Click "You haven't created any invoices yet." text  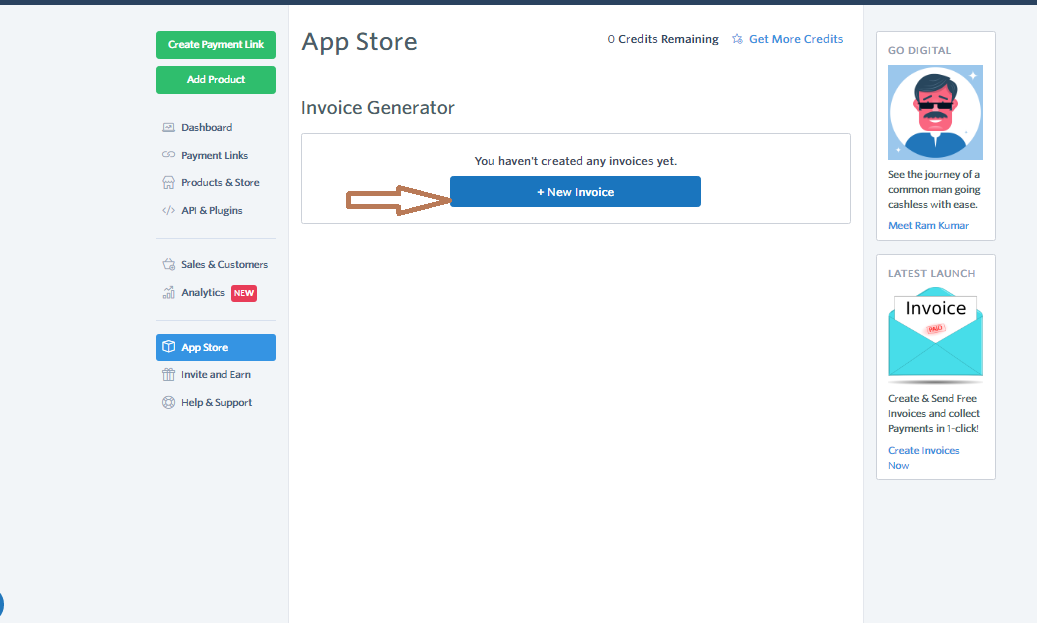click(575, 161)
